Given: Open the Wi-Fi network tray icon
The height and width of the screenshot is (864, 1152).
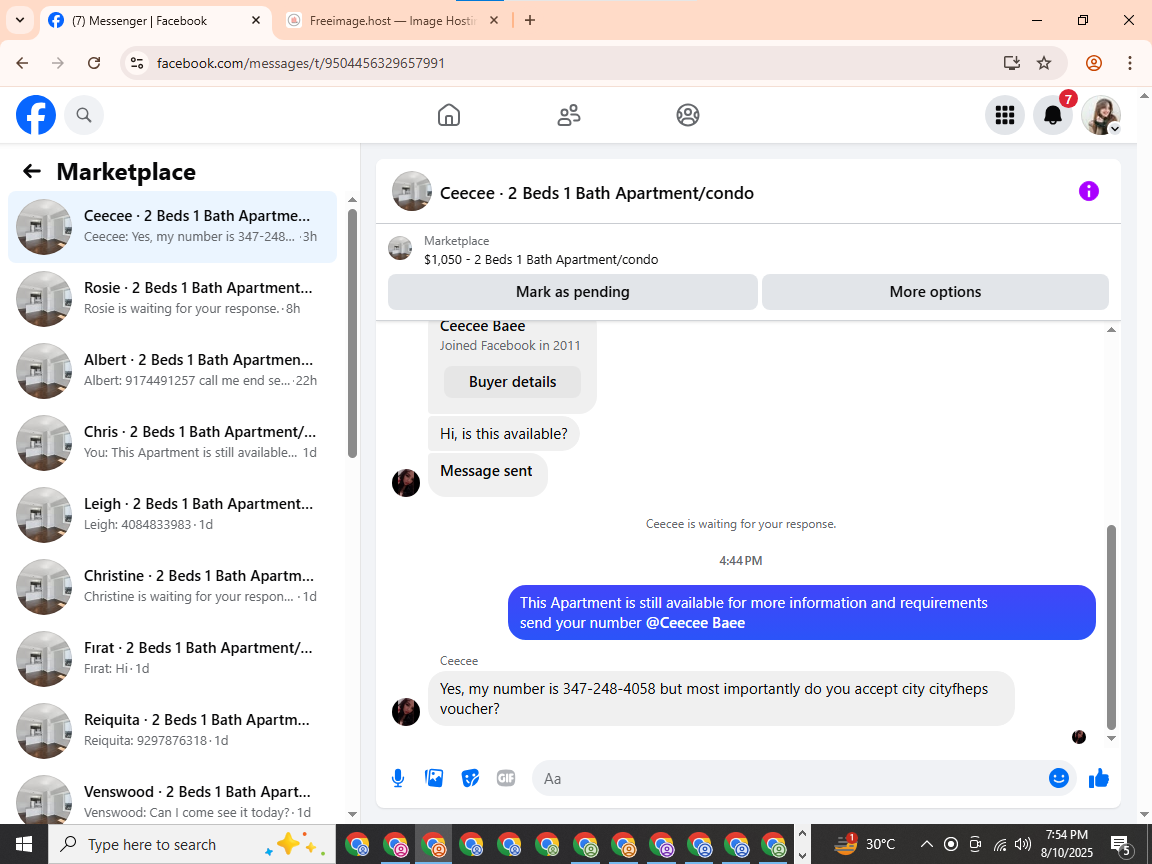Looking at the screenshot, I should (1000, 844).
